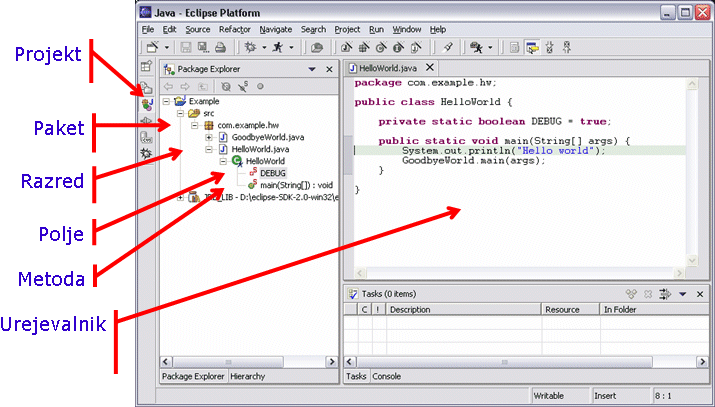
Task: Select the DEBUG field in the tree
Action: tap(273, 173)
